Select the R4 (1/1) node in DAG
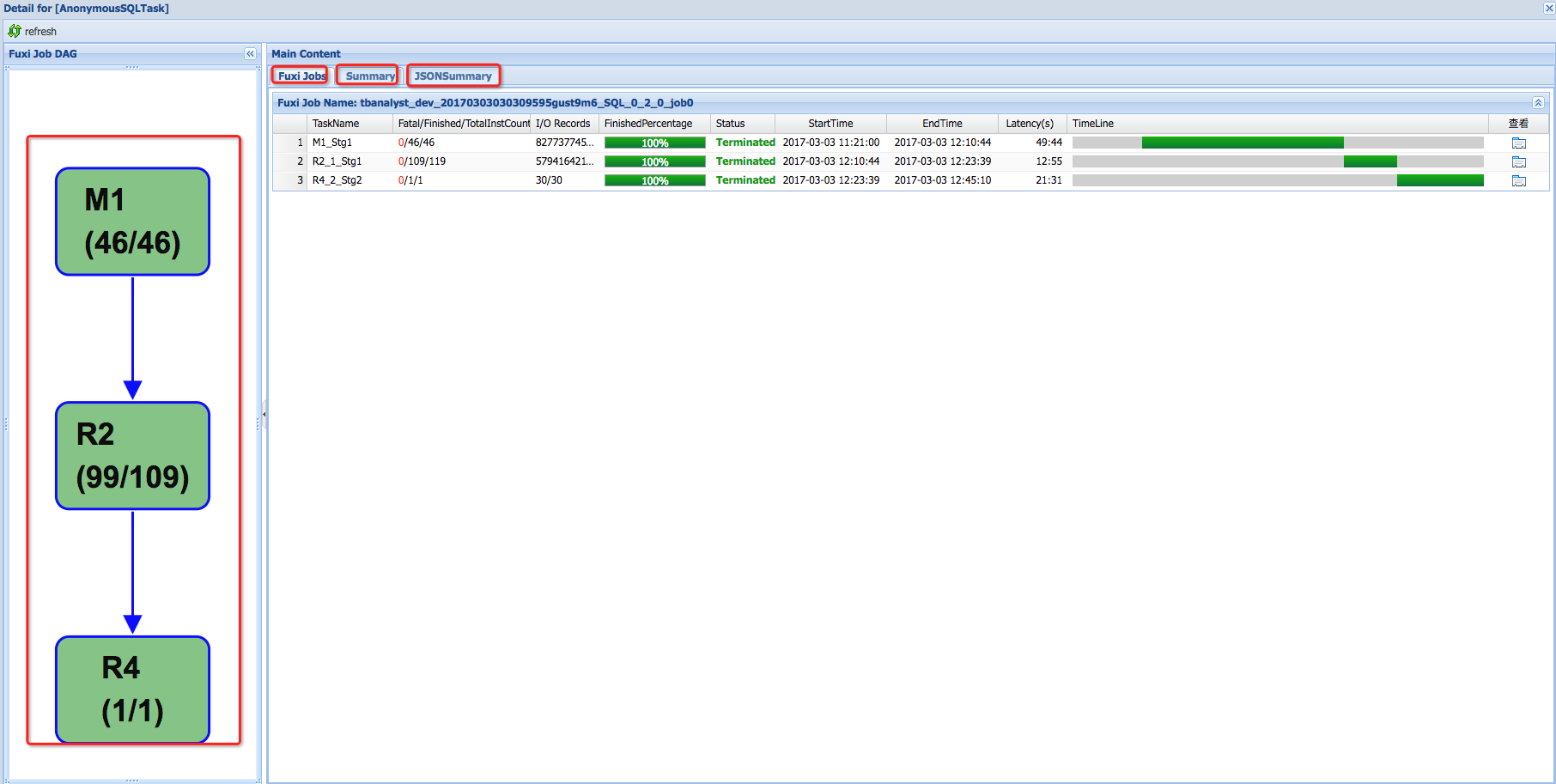Screen dimensions: 1556x784 (x=131, y=690)
